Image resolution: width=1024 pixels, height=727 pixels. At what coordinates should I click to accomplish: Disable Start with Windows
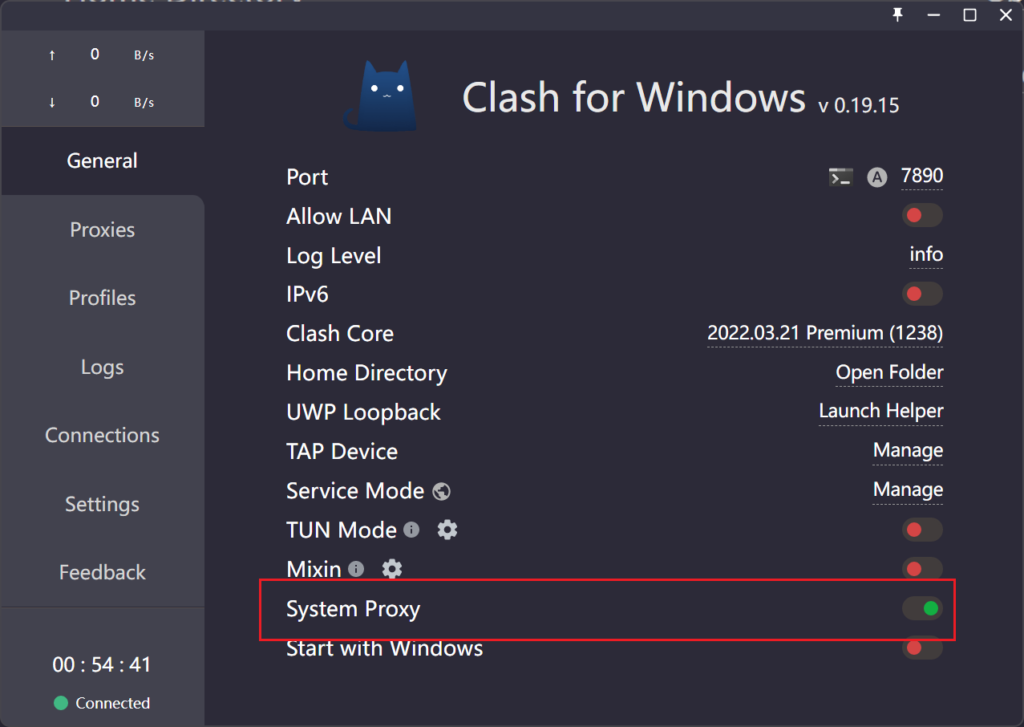(x=921, y=648)
